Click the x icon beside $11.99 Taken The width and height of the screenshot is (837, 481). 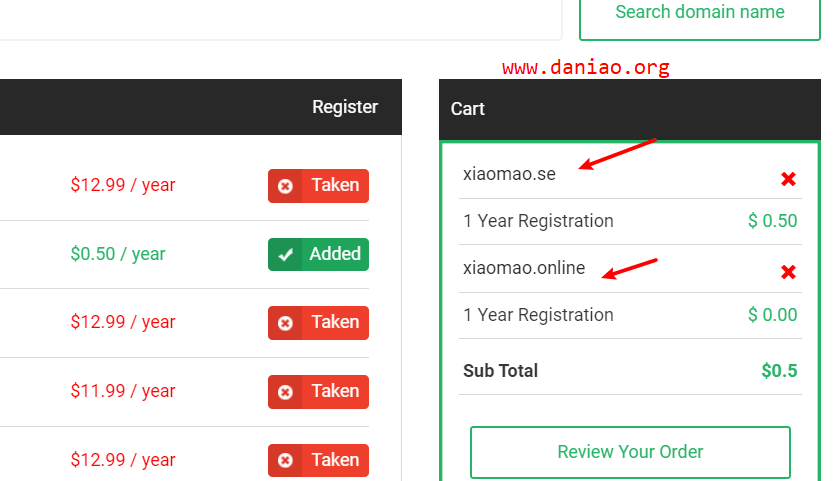pyautogui.click(x=286, y=392)
